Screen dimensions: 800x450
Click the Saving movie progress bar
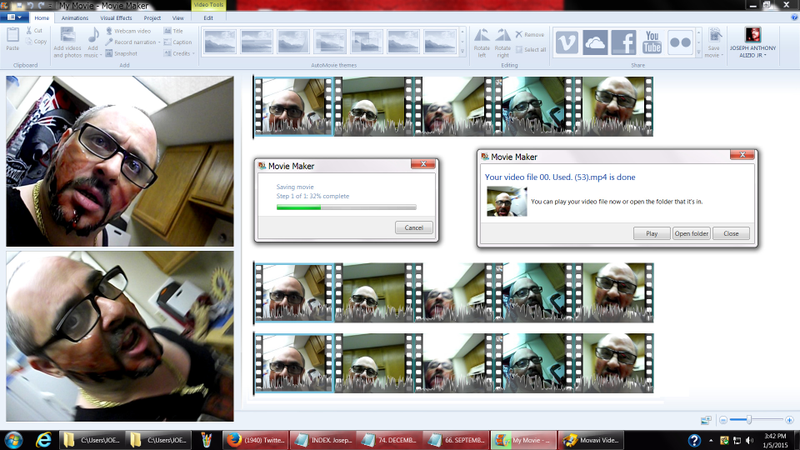pyautogui.click(x=346, y=207)
